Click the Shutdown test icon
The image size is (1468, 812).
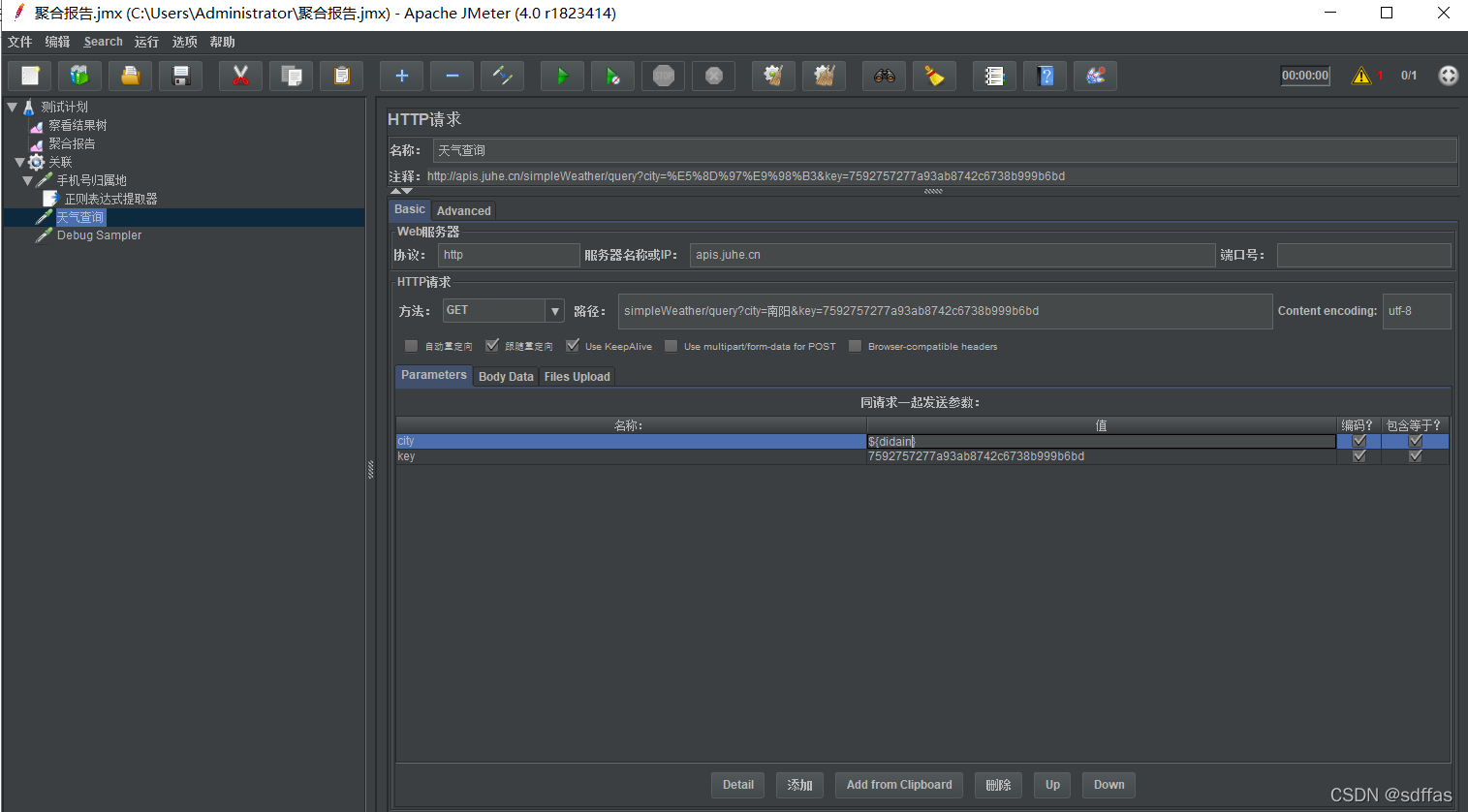[714, 76]
